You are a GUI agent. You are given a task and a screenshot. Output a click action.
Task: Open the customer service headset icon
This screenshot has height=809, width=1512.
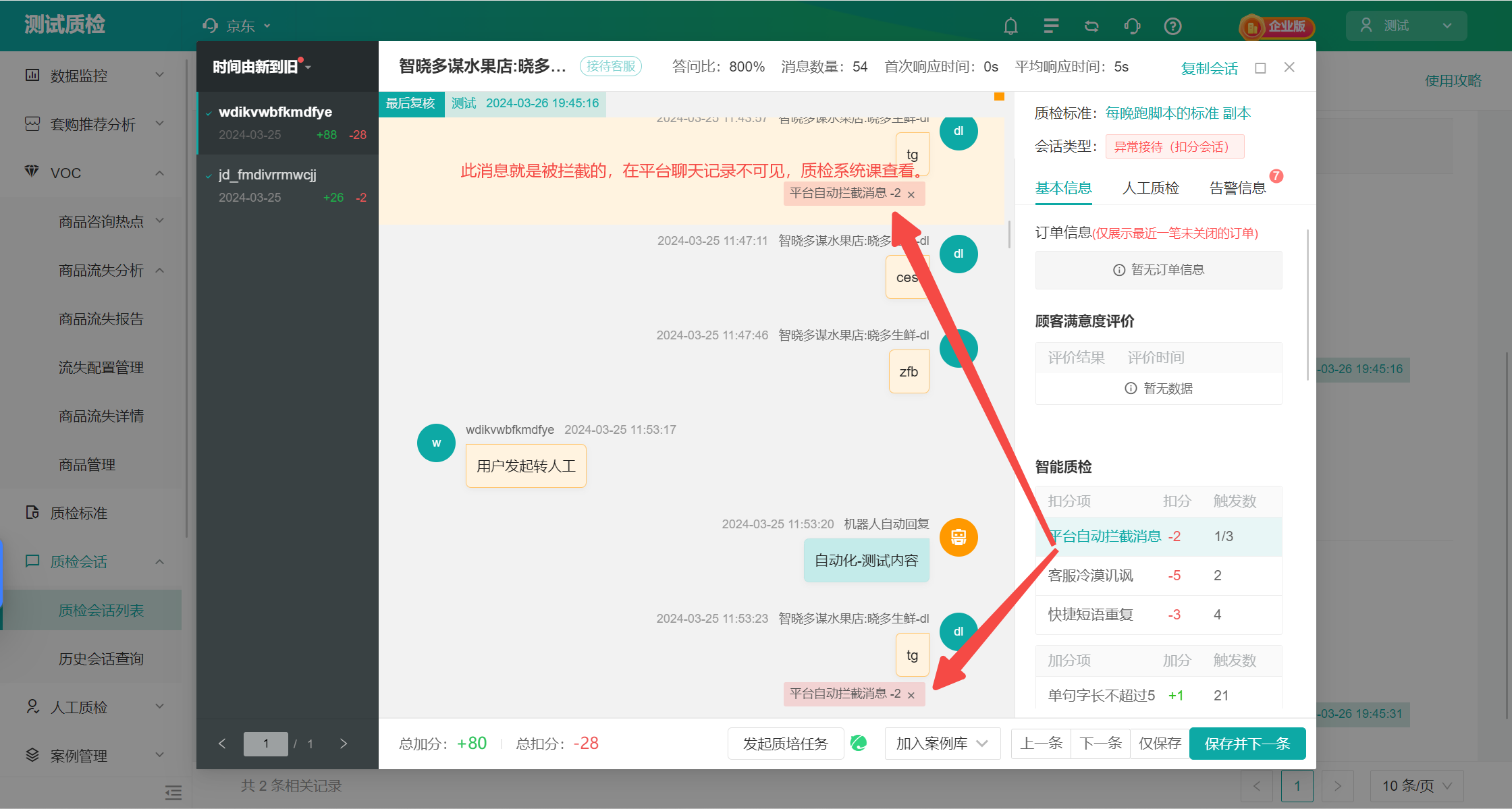1132,26
